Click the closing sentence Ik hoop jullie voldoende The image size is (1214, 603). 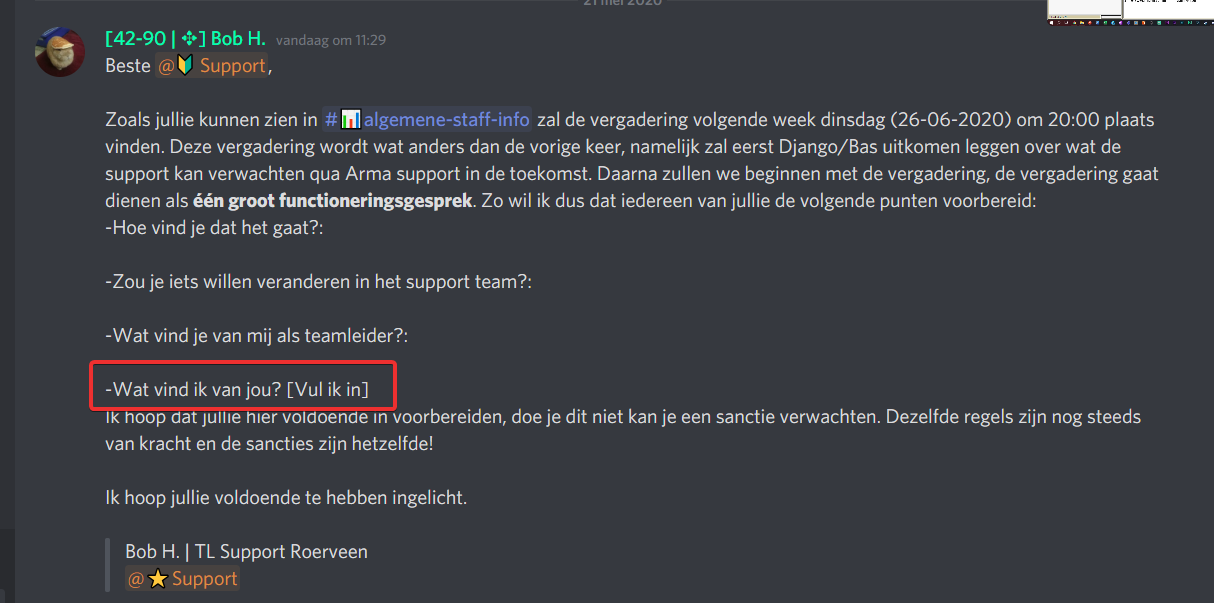pyautogui.click(x=286, y=496)
